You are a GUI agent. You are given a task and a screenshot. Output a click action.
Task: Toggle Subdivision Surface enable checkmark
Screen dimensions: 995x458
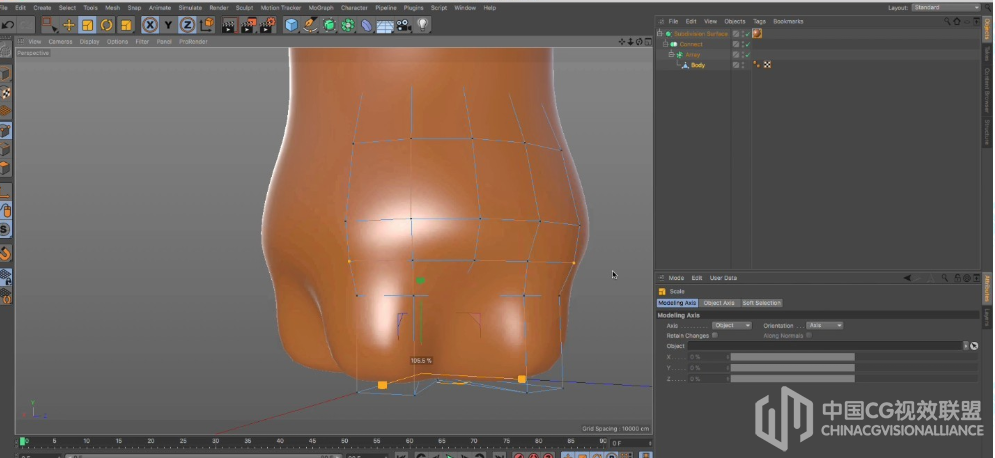pos(748,34)
